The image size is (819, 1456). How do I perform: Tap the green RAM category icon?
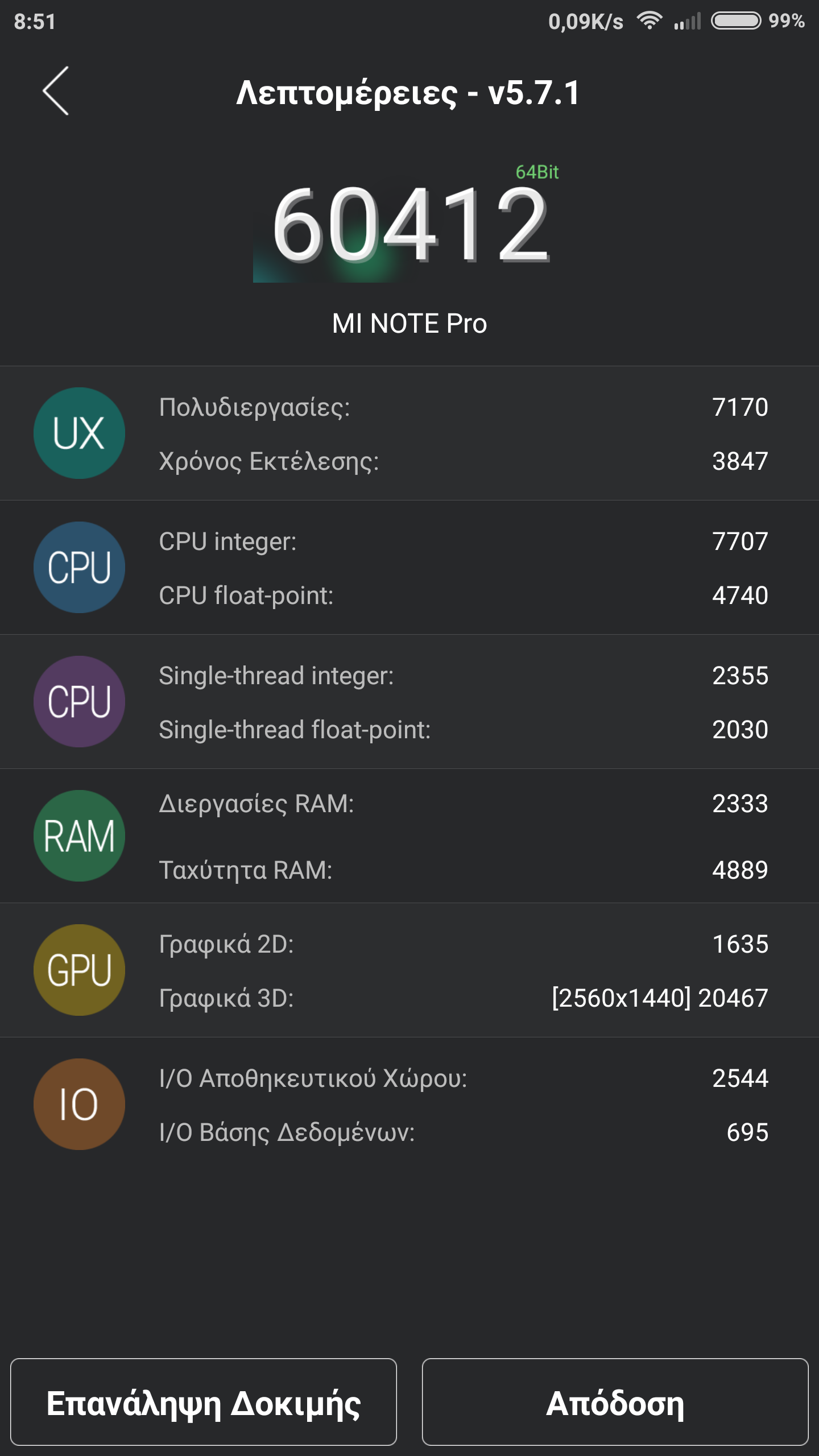(79, 836)
